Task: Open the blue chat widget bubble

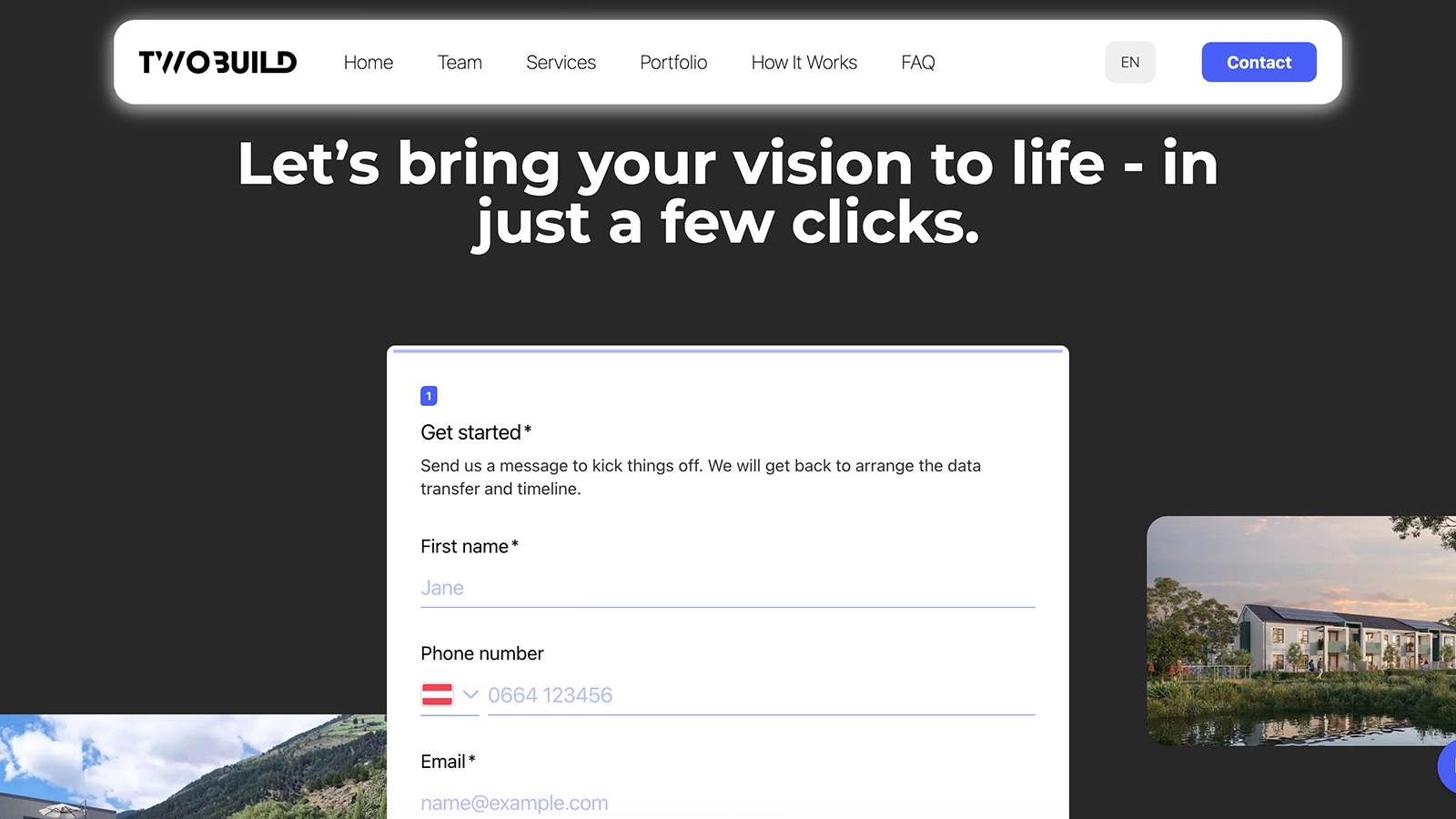Action: [1448, 766]
